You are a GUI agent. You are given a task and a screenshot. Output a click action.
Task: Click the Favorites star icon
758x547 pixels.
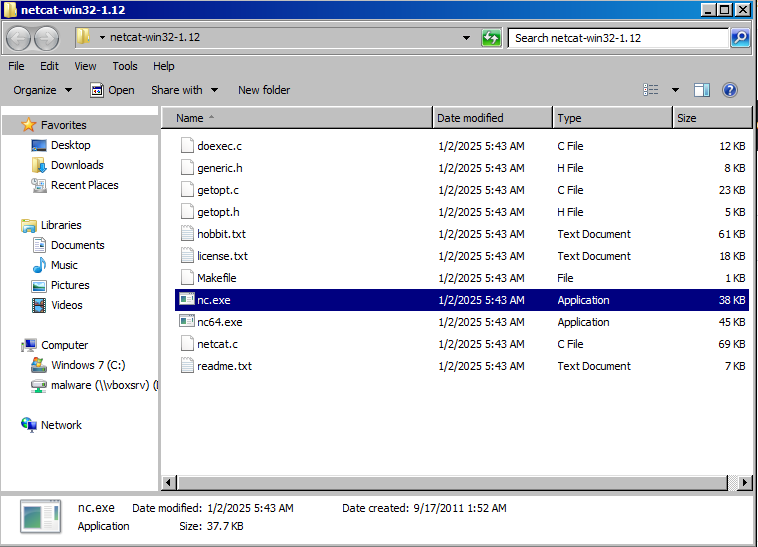(29, 125)
